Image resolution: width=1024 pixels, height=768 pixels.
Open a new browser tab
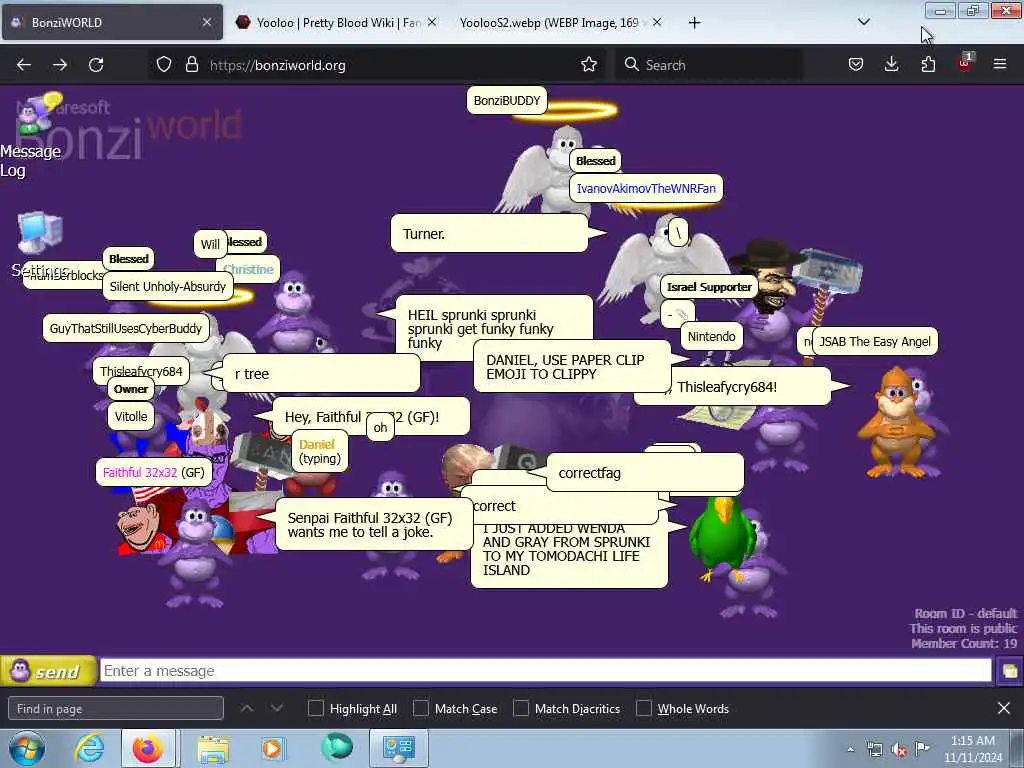coord(694,23)
